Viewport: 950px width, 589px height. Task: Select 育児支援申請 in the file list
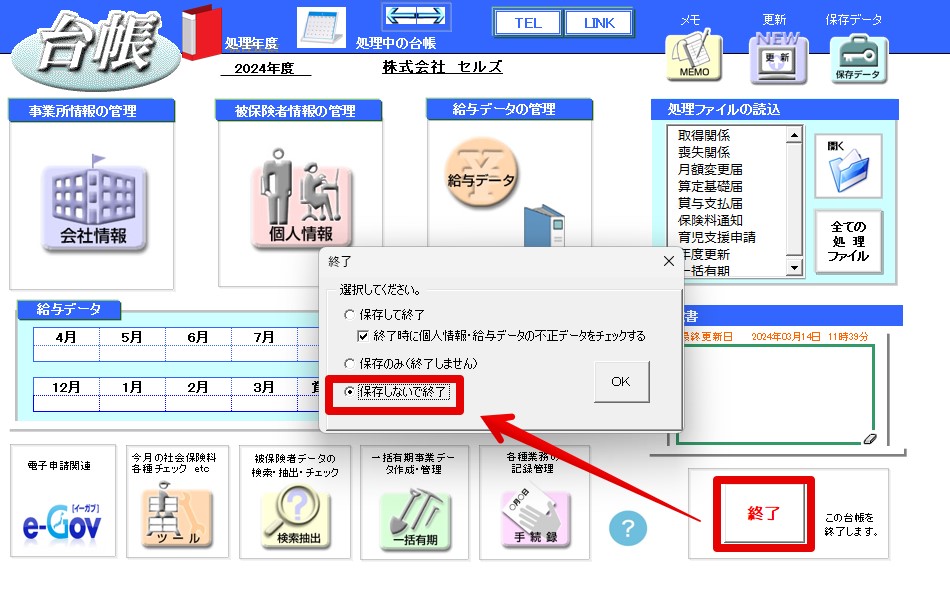pos(717,237)
